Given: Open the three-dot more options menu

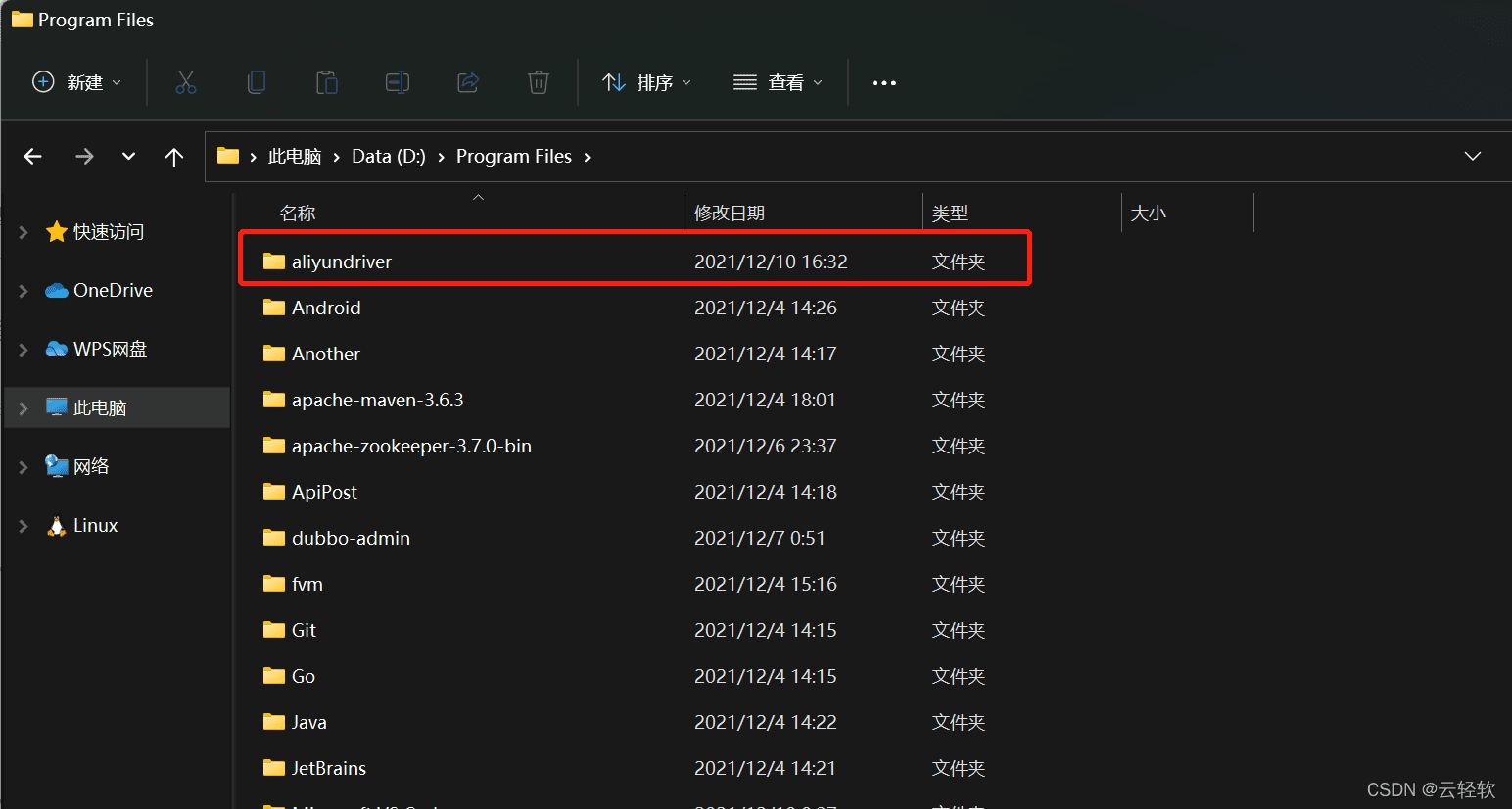Looking at the screenshot, I should click(x=884, y=83).
